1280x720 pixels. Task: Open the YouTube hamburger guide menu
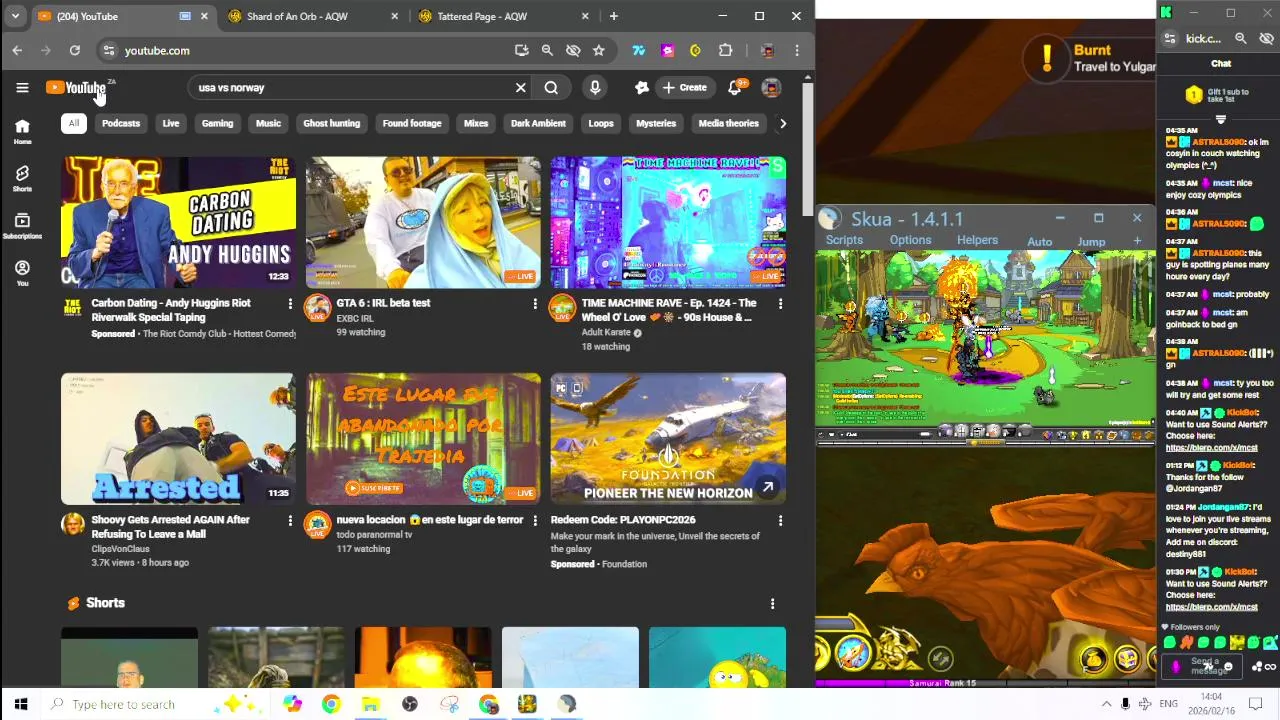(x=22, y=88)
